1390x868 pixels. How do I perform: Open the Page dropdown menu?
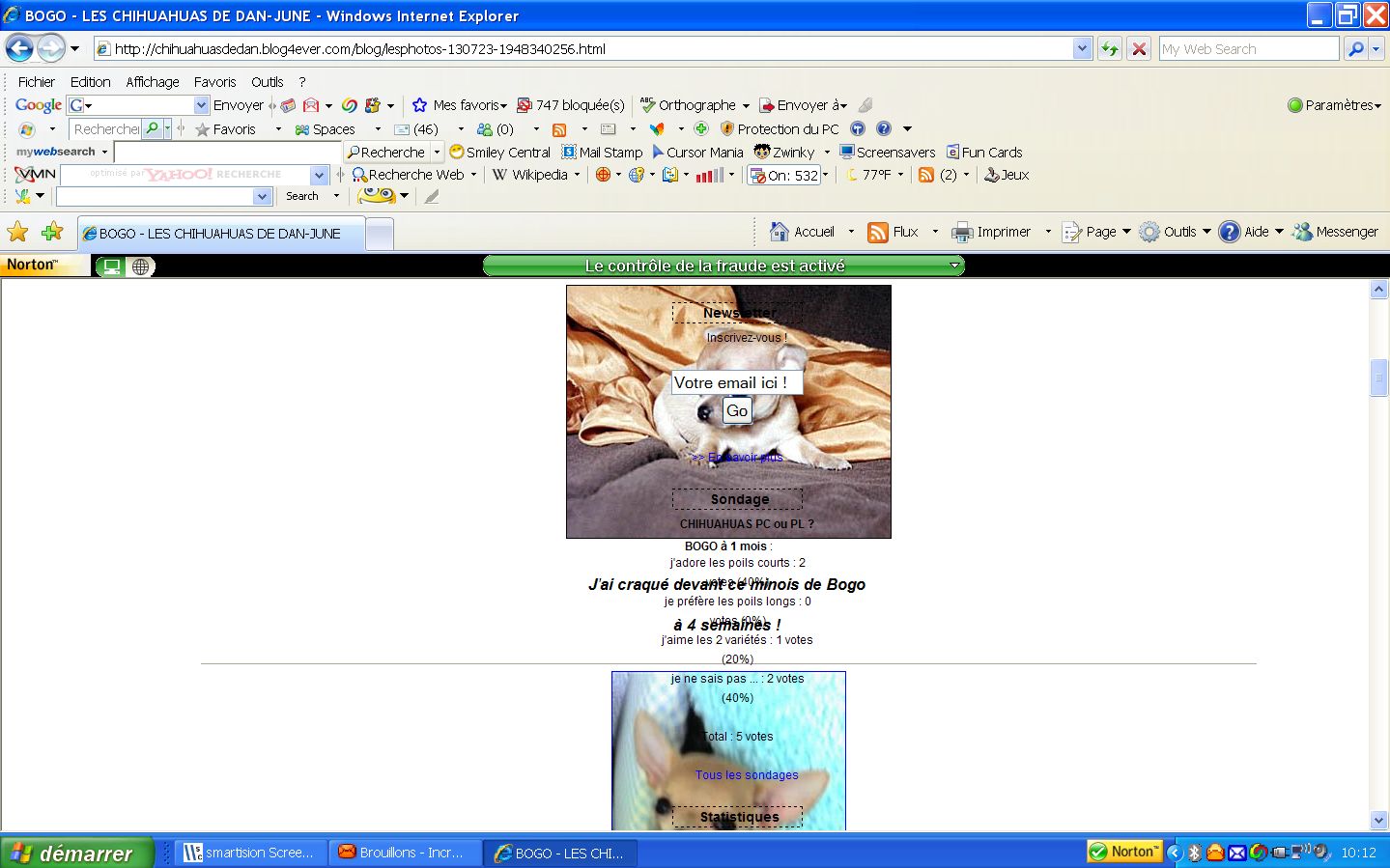pyautogui.click(x=1096, y=232)
